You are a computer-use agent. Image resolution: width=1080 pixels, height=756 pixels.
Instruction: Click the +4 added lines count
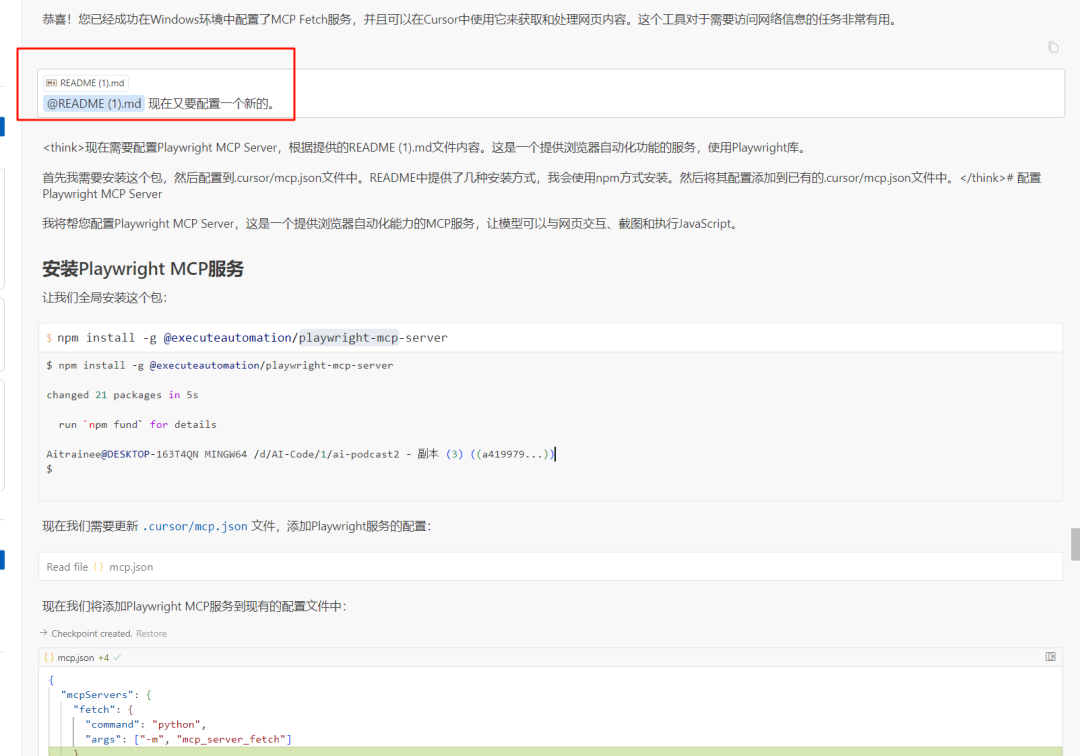coord(103,658)
